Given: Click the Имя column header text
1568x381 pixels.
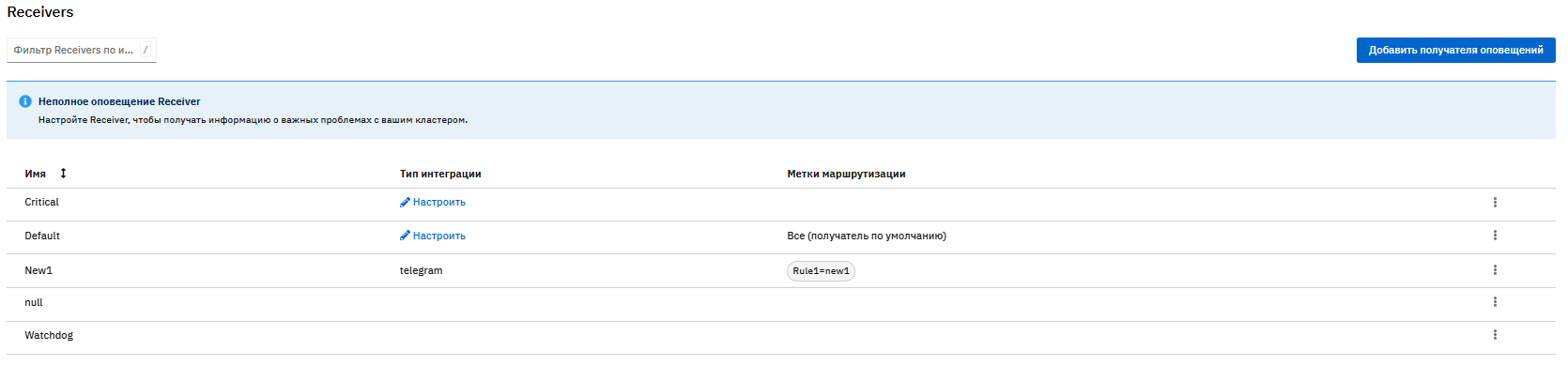Looking at the screenshot, I should [x=36, y=174].
